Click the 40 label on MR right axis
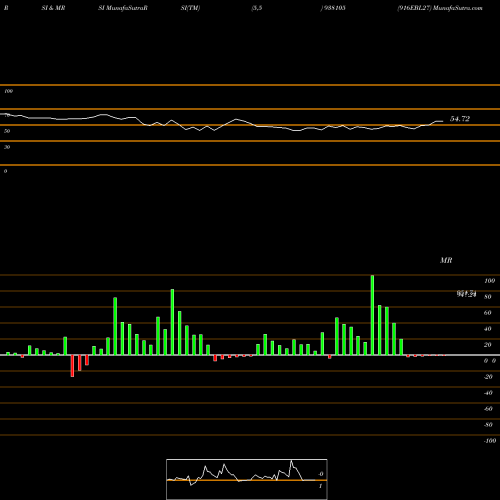Image resolution: width=500 pixels, height=500 pixels. click(x=488, y=329)
